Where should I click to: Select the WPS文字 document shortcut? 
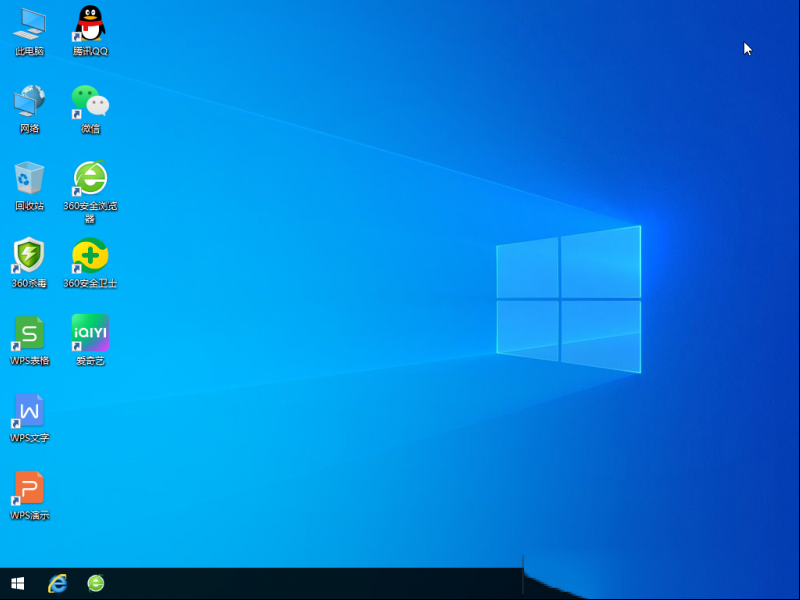(29, 418)
